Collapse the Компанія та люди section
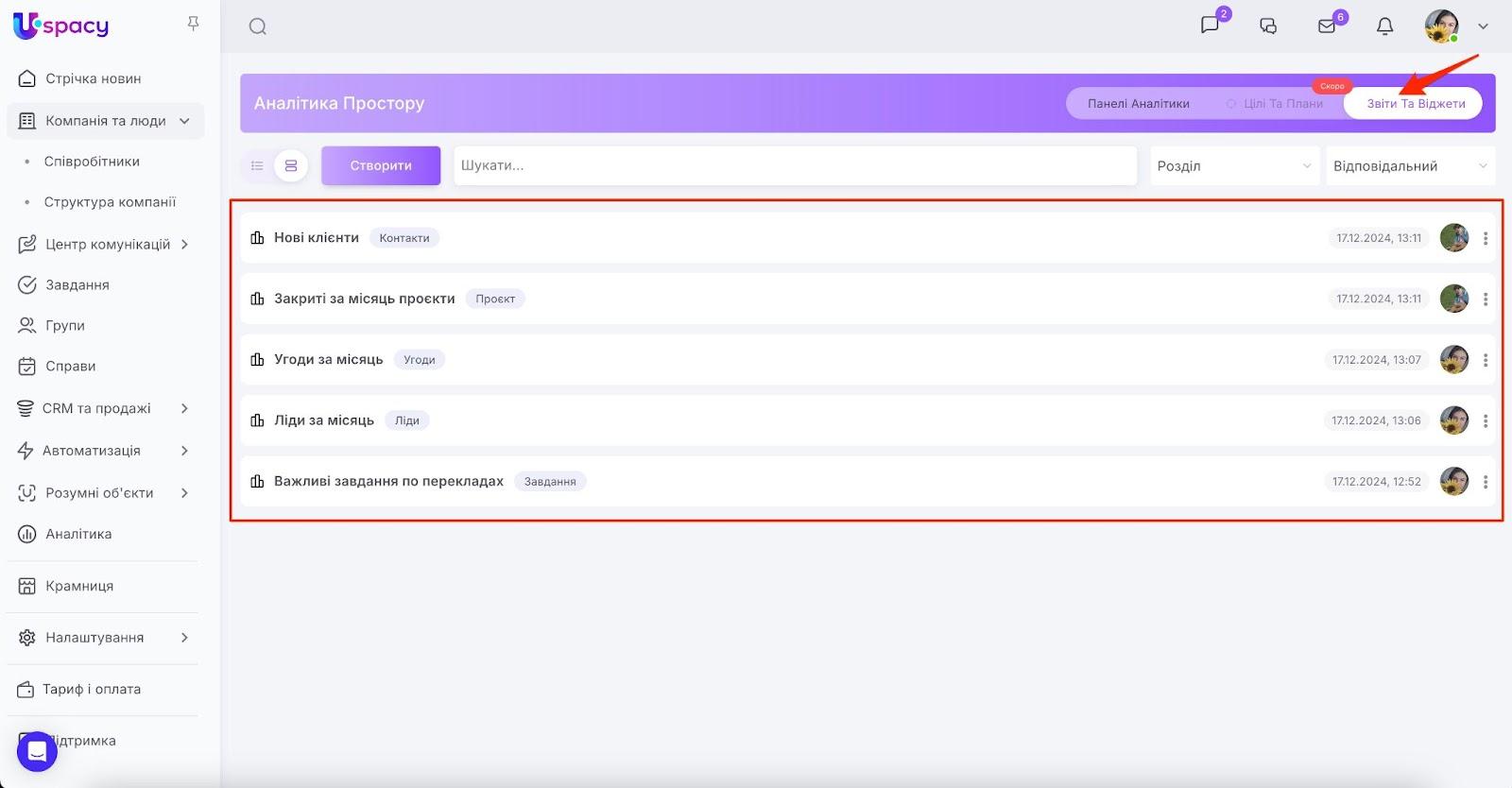 [x=184, y=121]
